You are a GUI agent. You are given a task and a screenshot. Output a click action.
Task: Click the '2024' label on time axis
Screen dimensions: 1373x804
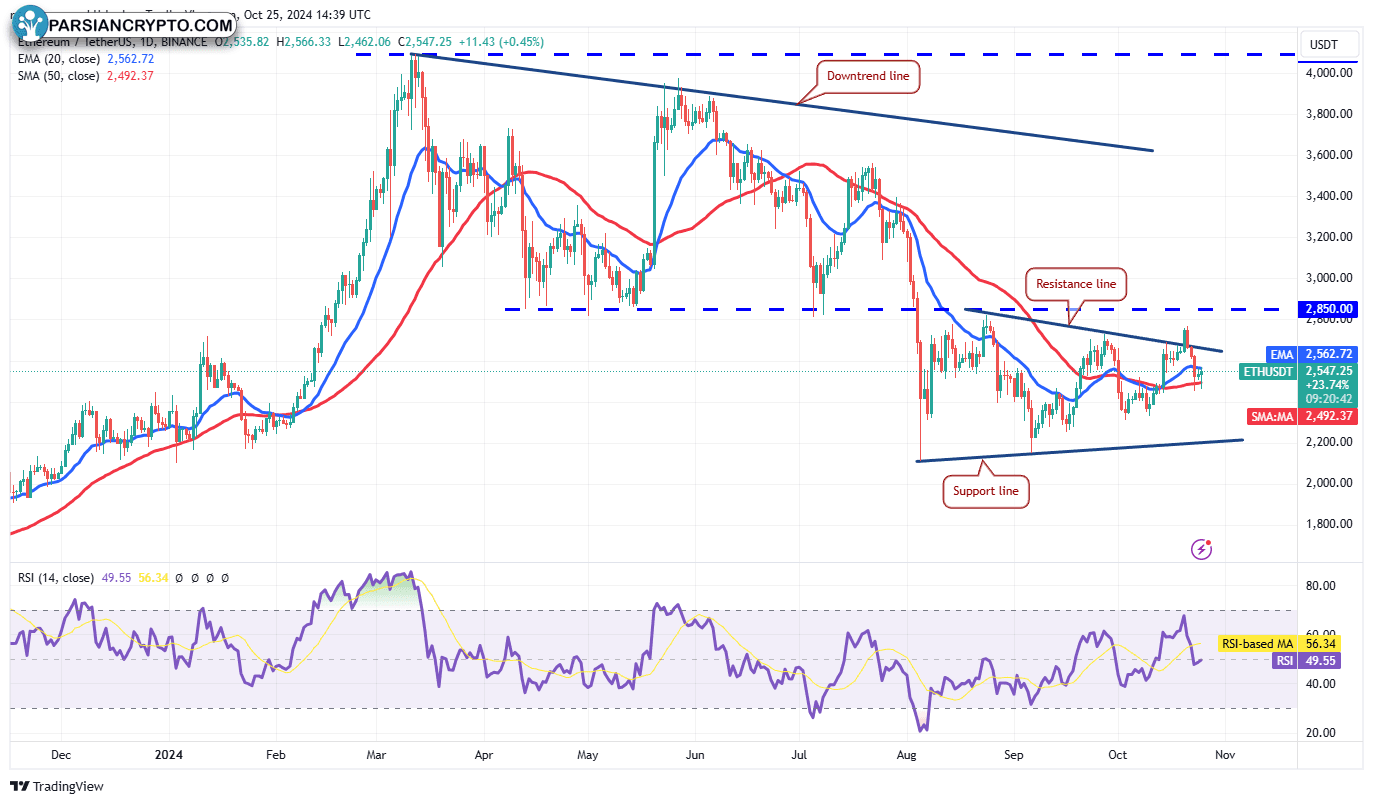tap(168, 756)
